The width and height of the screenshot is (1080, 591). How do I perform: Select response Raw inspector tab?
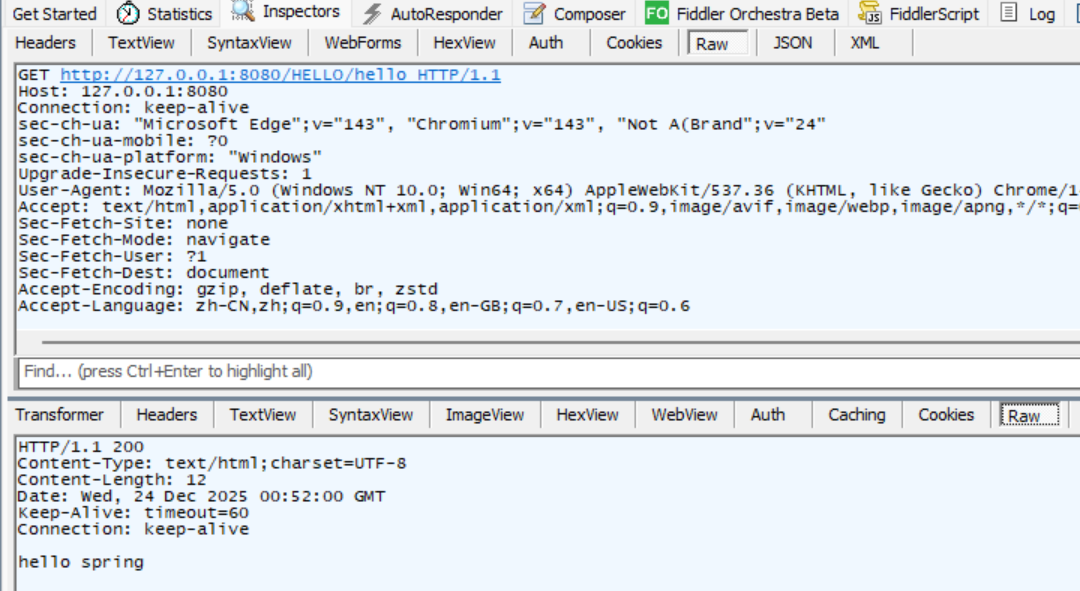(1030, 415)
